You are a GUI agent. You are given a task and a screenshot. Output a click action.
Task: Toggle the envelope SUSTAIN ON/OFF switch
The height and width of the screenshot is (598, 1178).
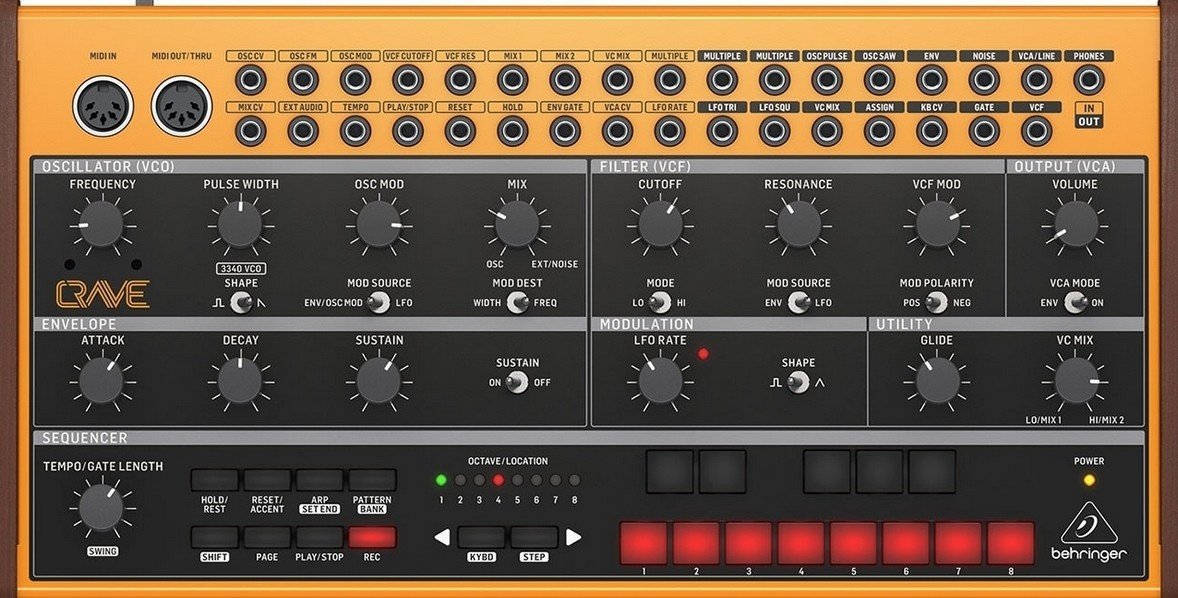point(517,382)
